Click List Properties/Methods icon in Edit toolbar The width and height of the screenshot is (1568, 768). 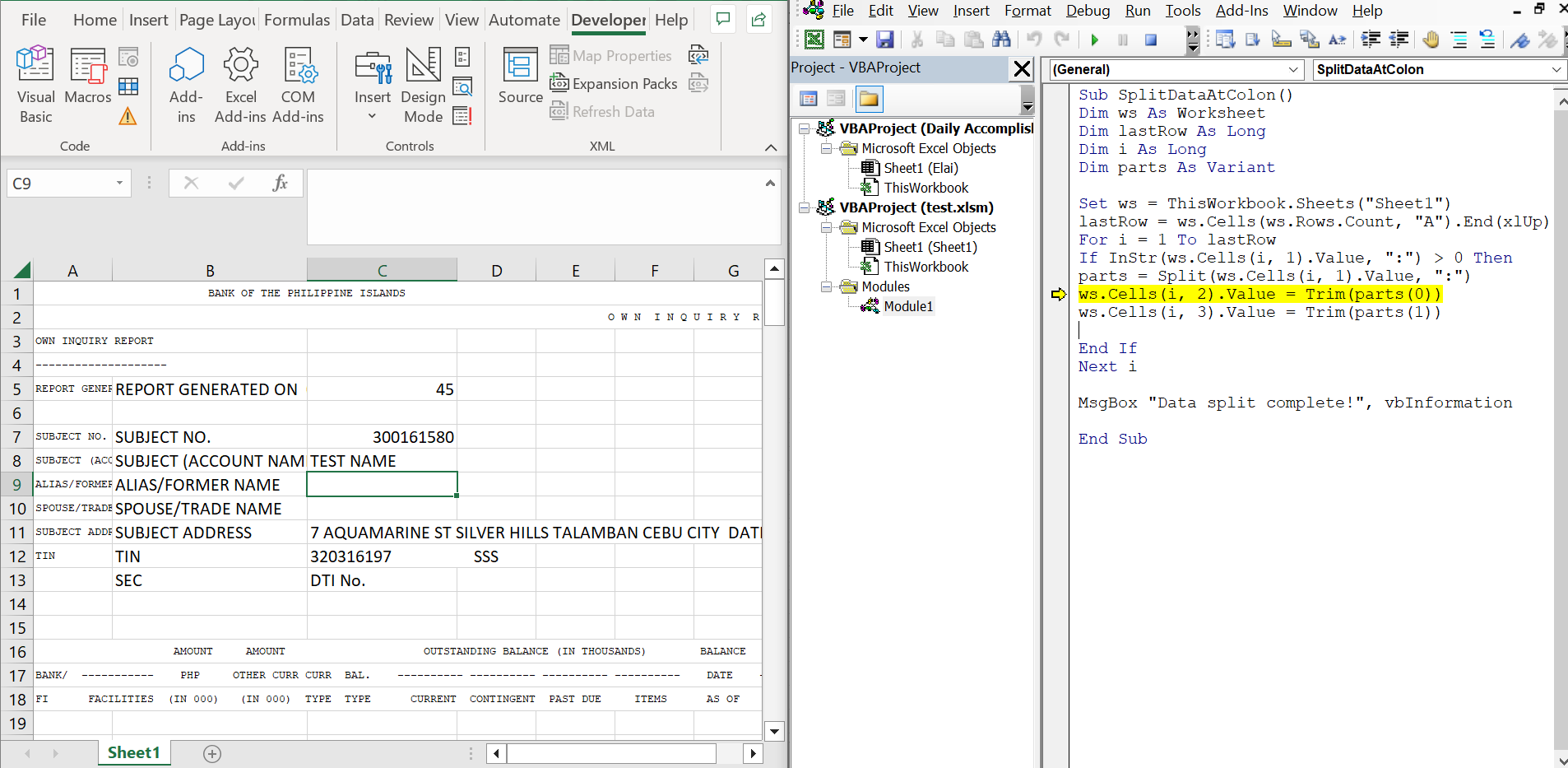1225,39
